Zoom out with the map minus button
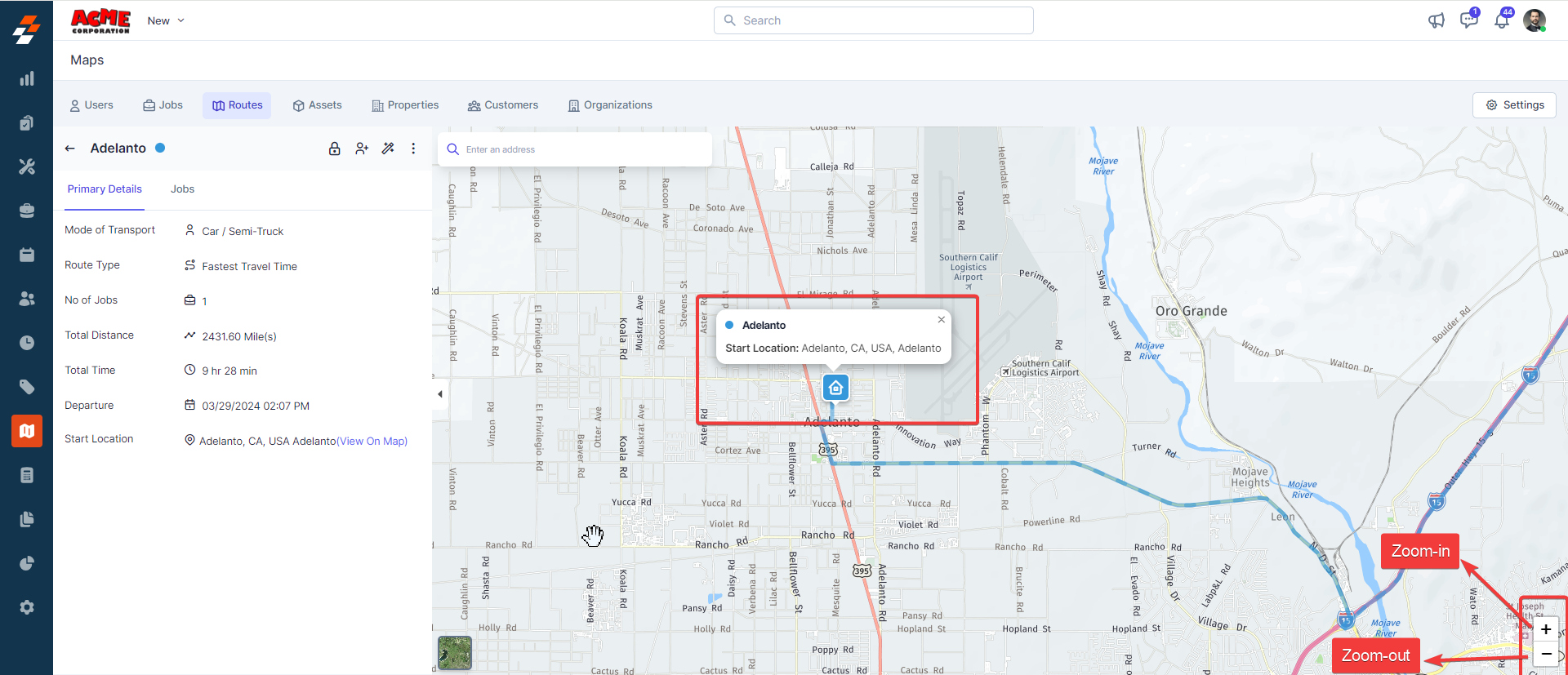This screenshot has height=675, width=1568. pos(1546,654)
